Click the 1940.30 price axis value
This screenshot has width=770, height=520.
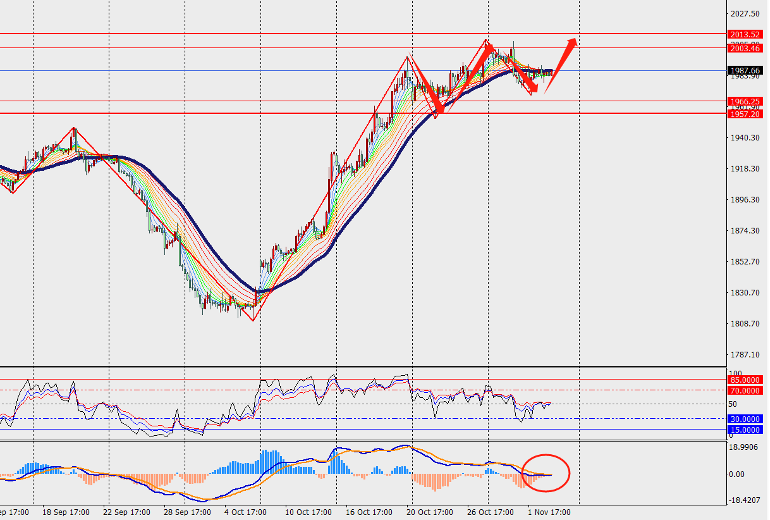[x=745, y=138]
